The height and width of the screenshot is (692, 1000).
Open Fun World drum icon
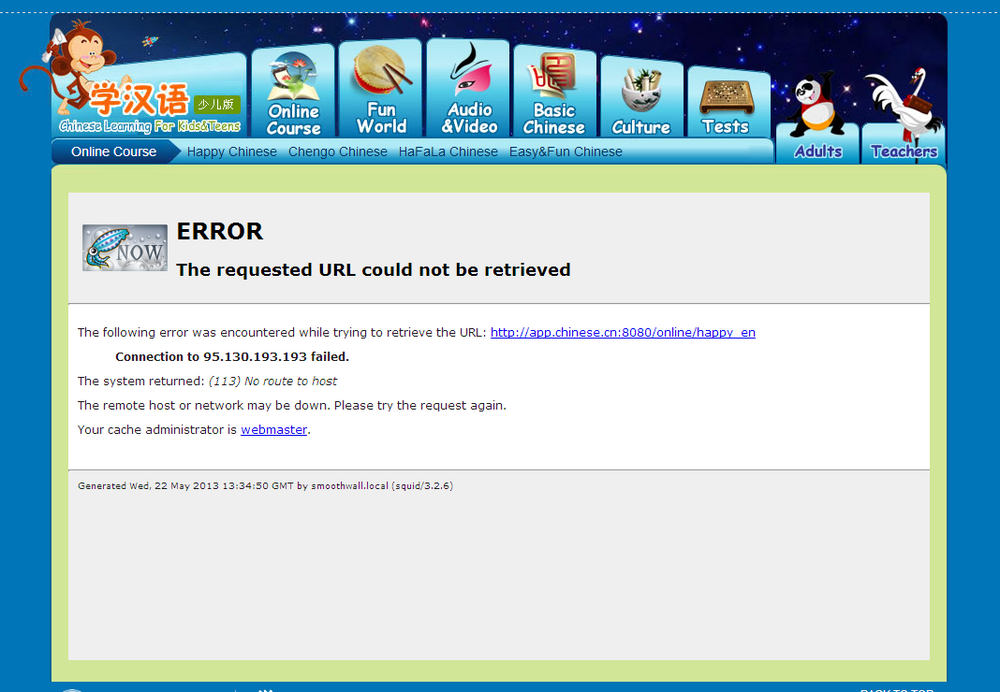click(x=381, y=71)
